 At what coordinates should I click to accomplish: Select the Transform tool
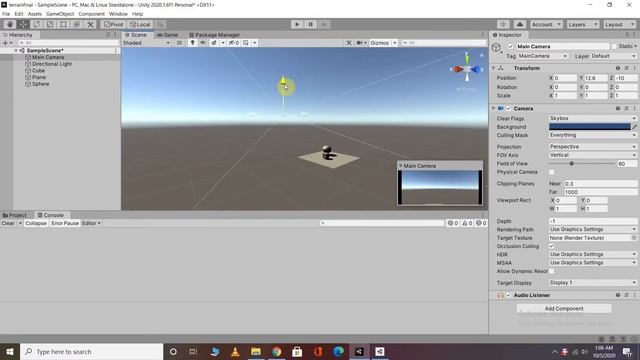point(77,24)
